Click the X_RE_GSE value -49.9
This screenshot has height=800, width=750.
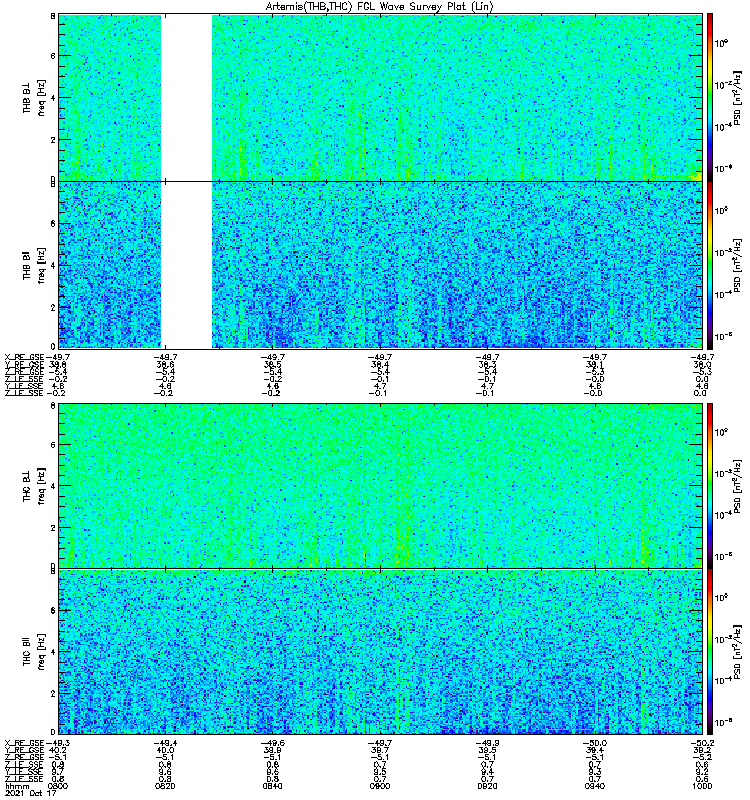[x=487, y=743]
